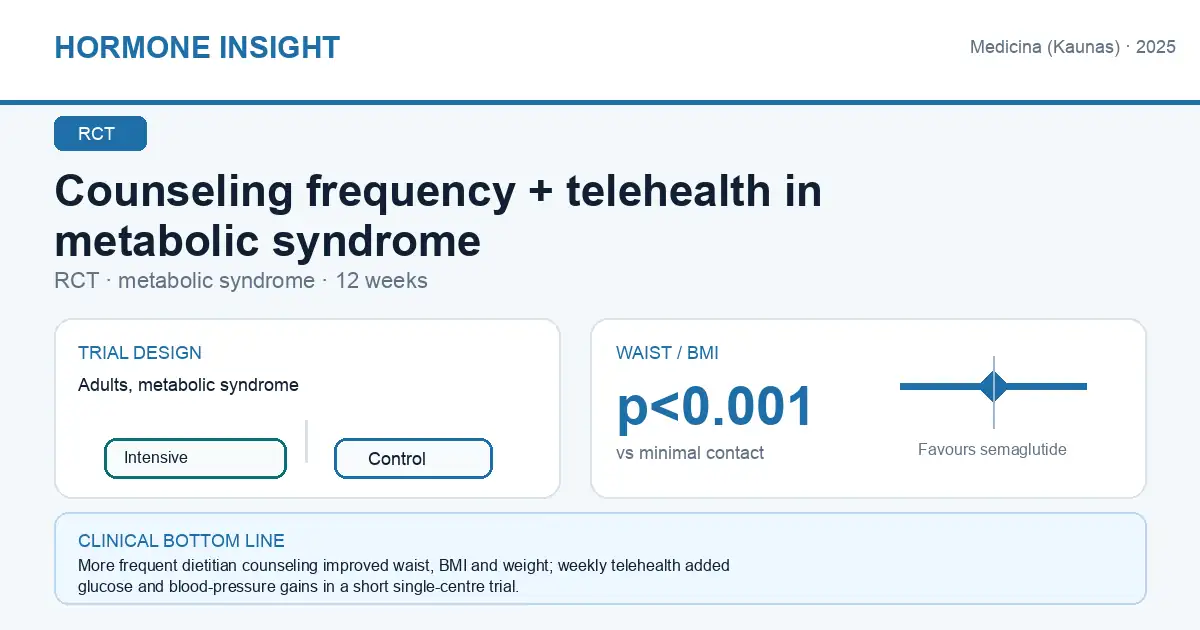The image size is (1200, 630).
Task: Click the Adults, metabolic syndrome text
Action: pos(188,385)
